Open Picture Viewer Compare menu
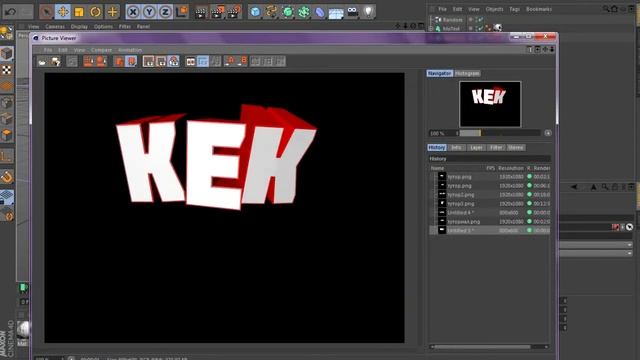Screen dimensions: 640x360 tap(101, 50)
